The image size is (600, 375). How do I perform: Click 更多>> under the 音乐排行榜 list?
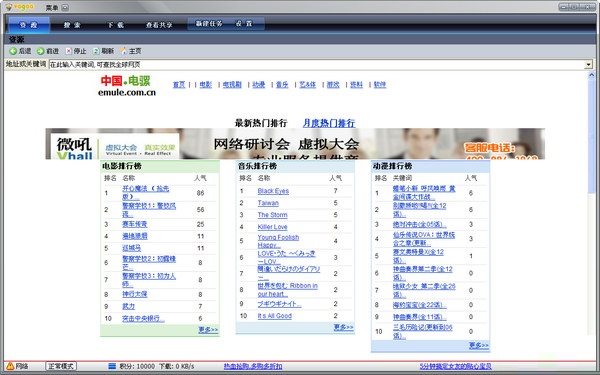tap(343, 327)
